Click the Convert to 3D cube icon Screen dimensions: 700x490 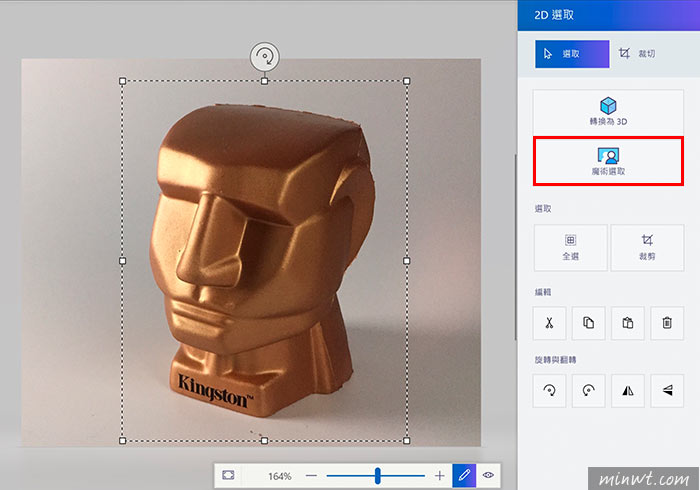(608, 106)
